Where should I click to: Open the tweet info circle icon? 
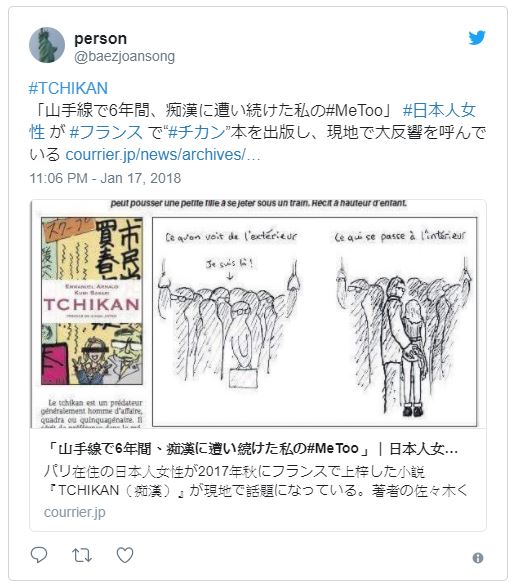[478, 558]
